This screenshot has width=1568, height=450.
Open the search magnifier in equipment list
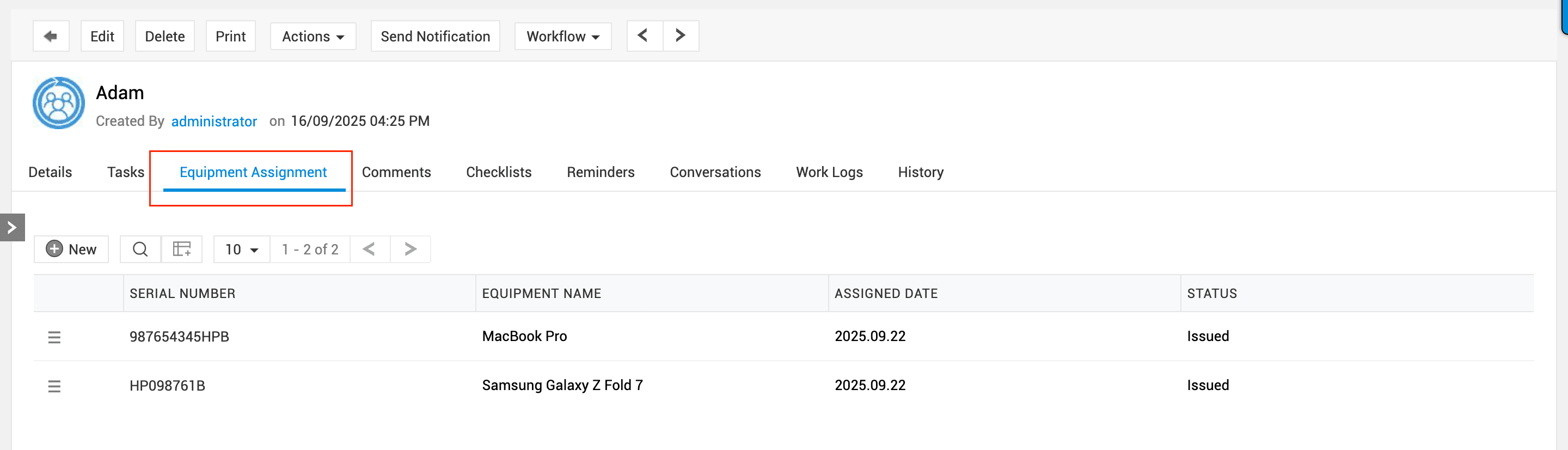coord(140,249)
